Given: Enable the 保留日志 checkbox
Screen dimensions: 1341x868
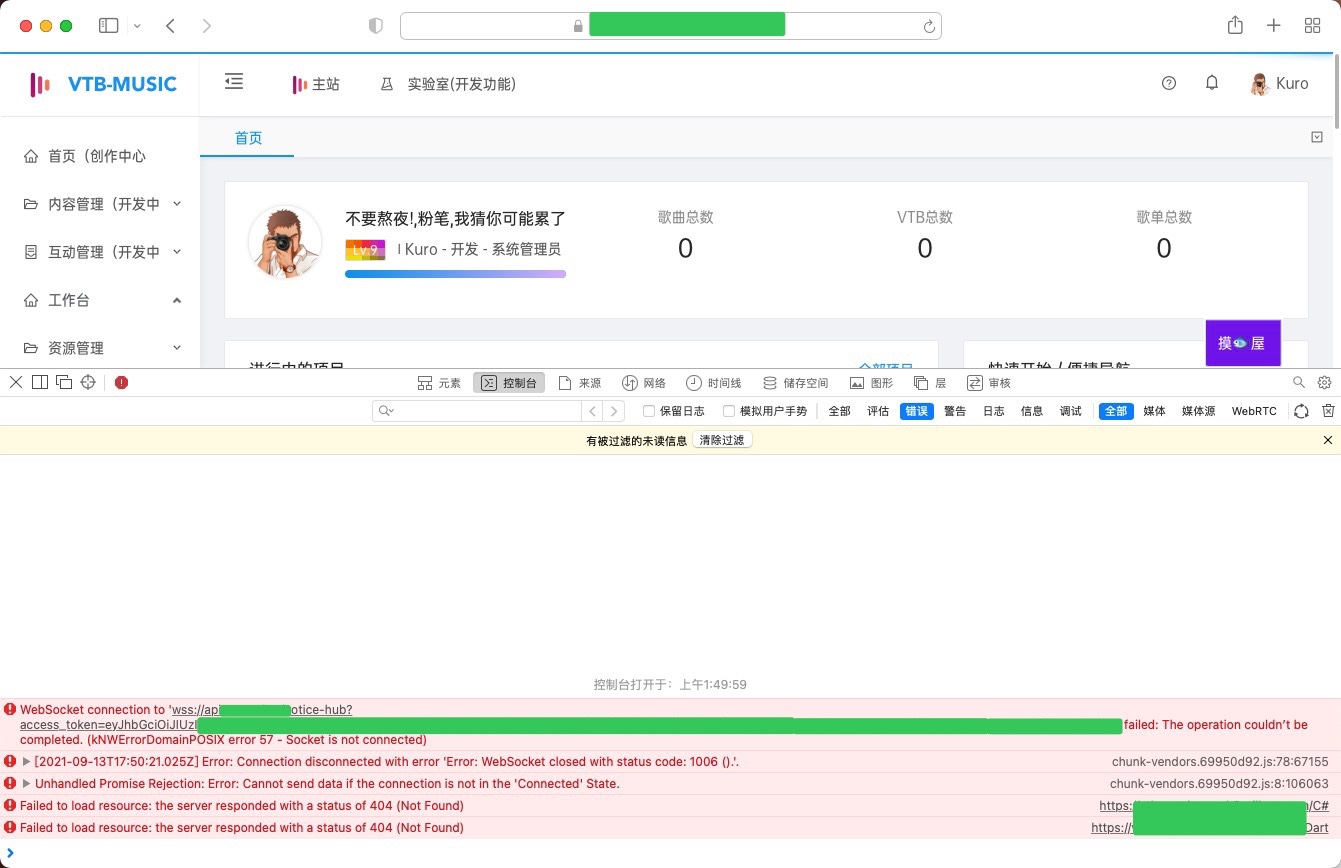Looking at the screenshot, I should [649, 411].
